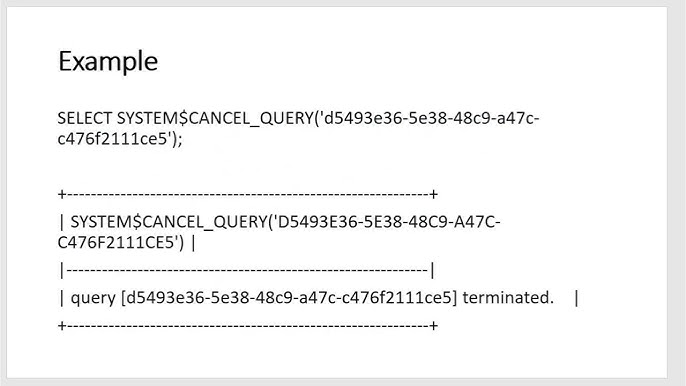This screenshot has height=386, width=686.
Task: Click the wrapped text c476f2111ce5');
Action: point(120,139)
